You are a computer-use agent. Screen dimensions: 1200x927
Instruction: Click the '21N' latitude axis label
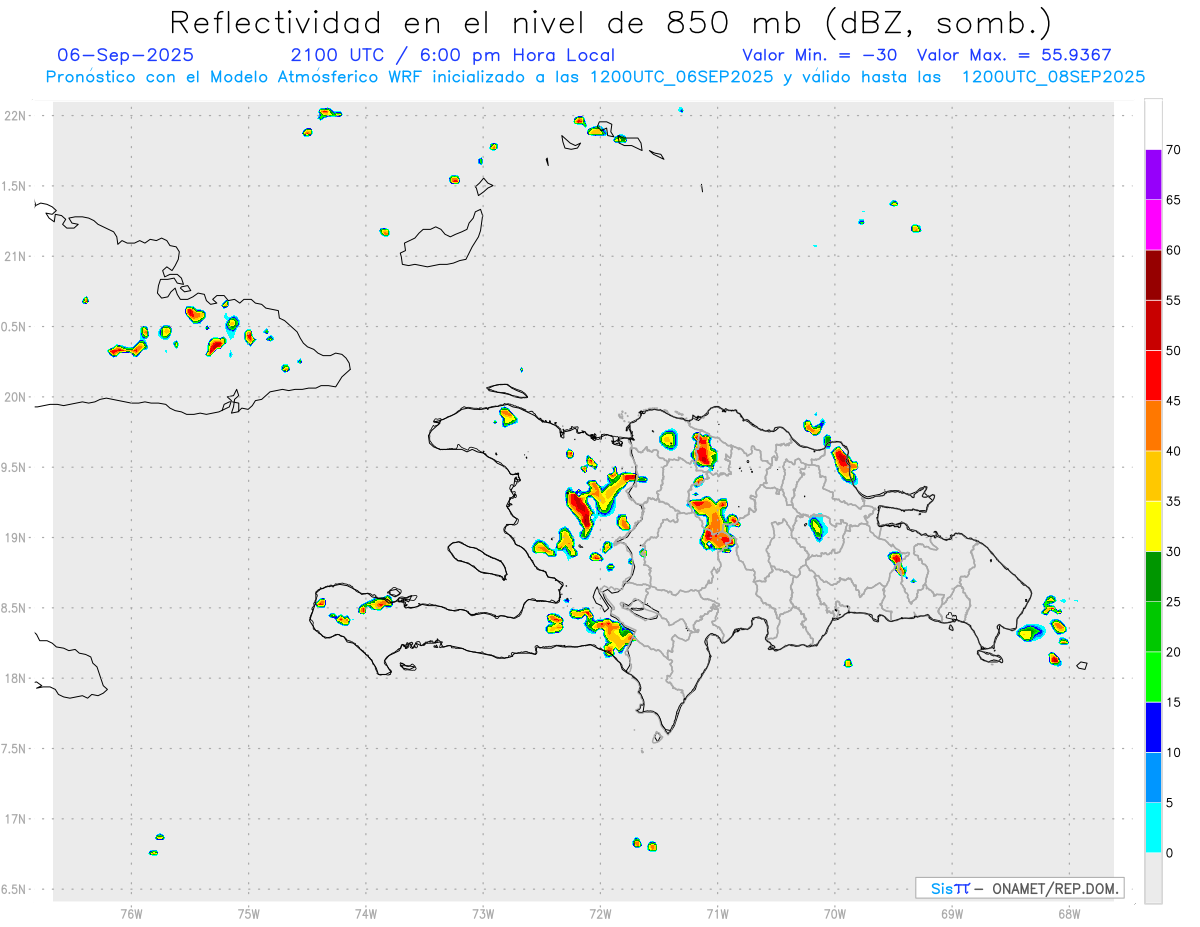tap(15, 256)
